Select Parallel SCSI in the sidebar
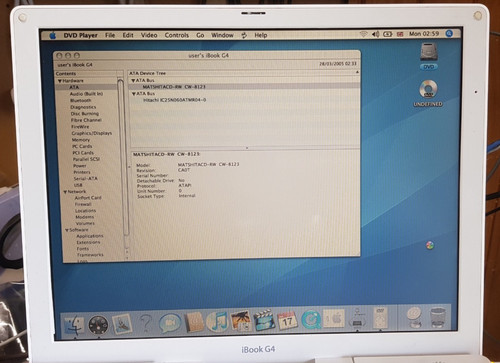This screenshot has height=363, width=500. (x=86, y=159)
